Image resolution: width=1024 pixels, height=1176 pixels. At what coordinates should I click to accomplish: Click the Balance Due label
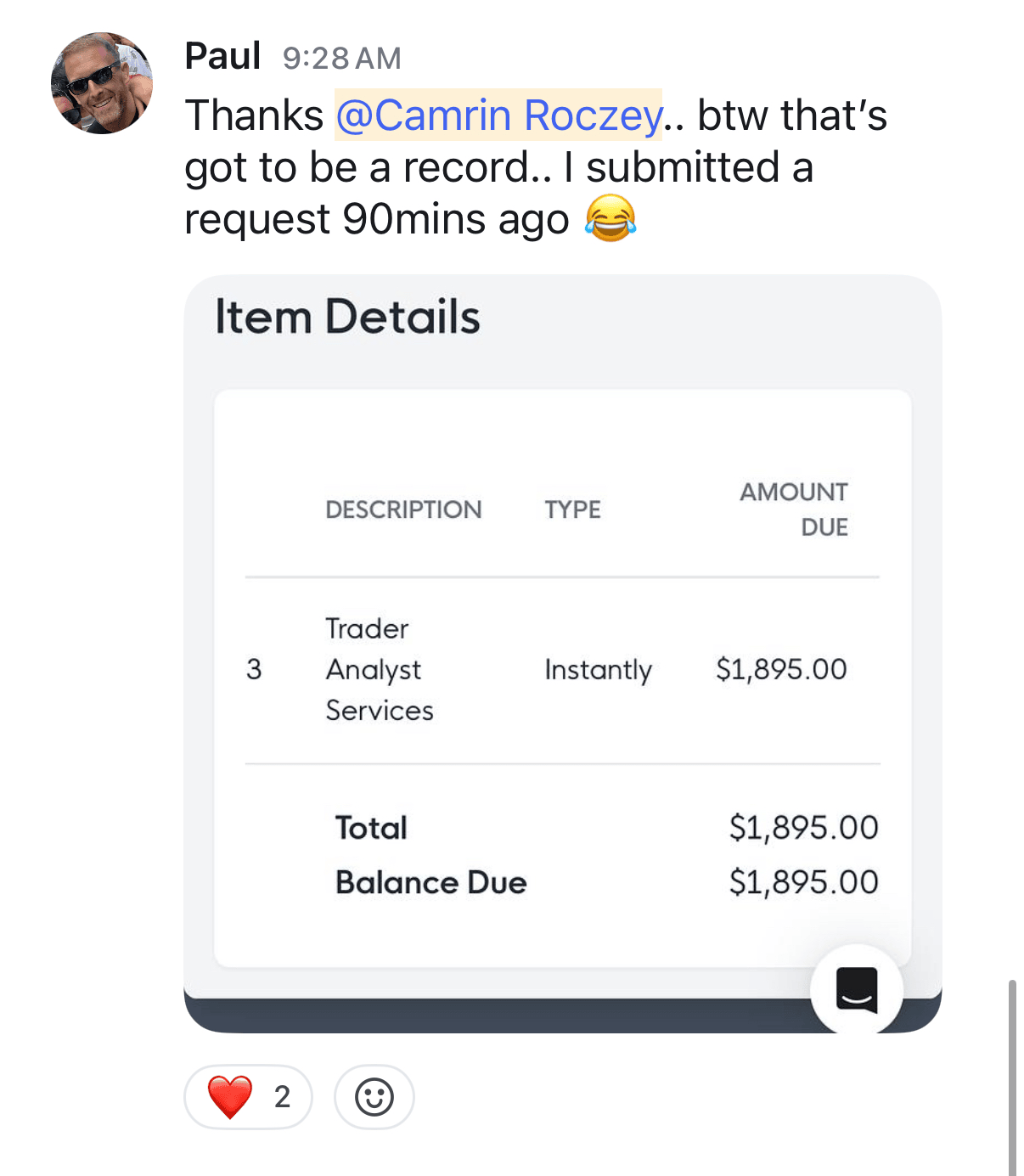pyautogui.click(x=430, y=882)
